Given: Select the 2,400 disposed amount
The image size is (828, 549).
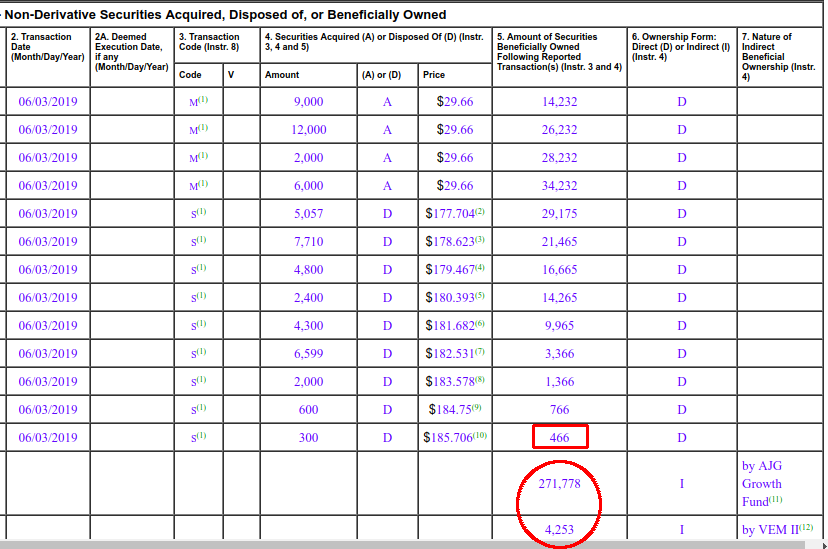Looking at the screenshot, I should [x=308, y=298].
